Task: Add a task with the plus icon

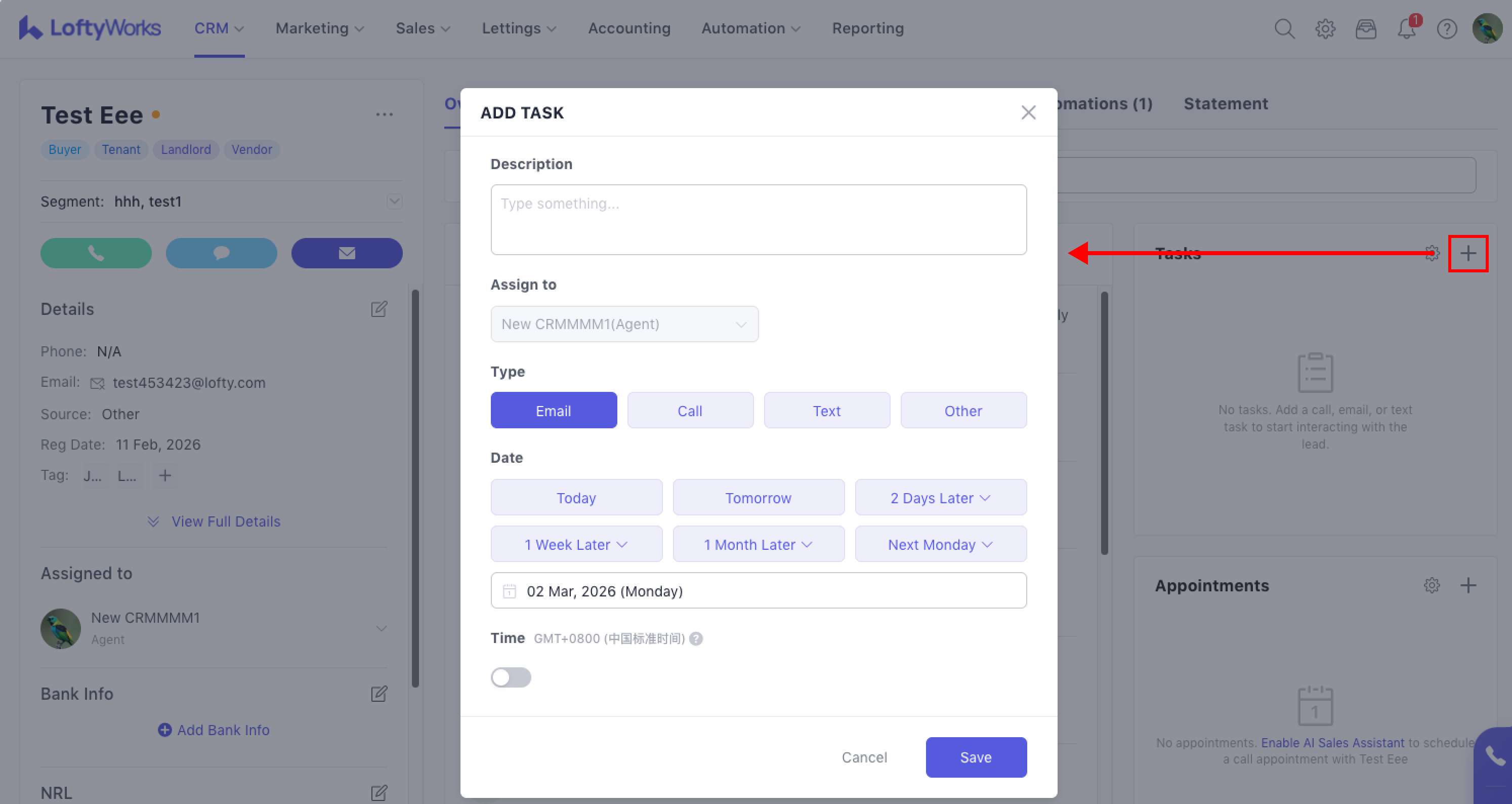Action: pos(1468,254)
